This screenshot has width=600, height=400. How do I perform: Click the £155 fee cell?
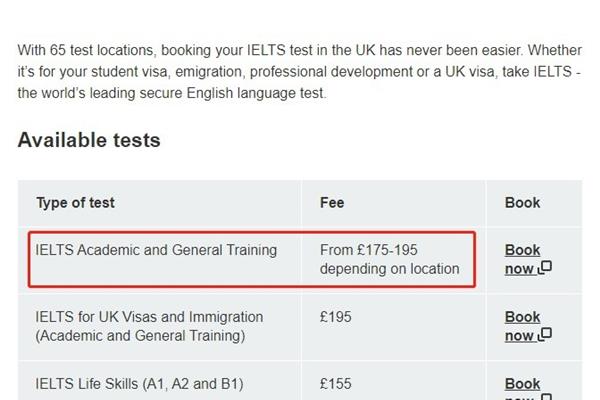[x=336, y=384]
